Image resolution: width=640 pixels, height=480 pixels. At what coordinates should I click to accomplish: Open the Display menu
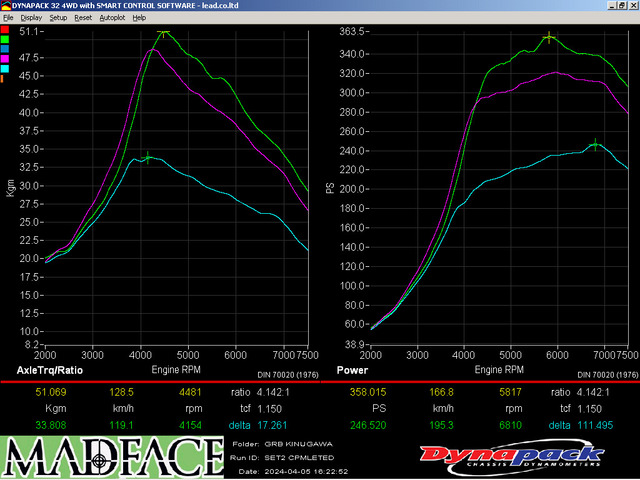click(x=31, y=18)
